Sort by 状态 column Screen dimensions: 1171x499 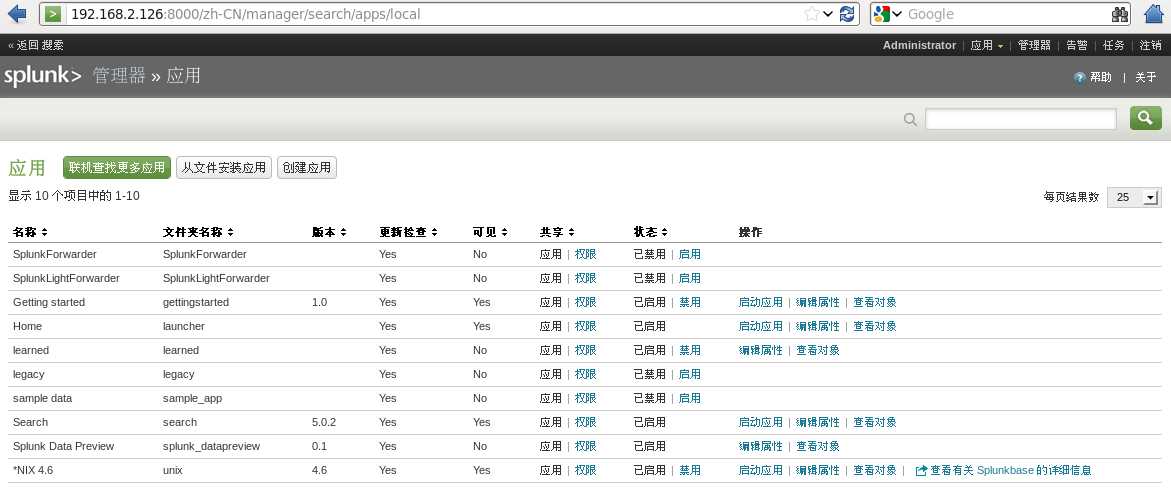tap(650, 232)
